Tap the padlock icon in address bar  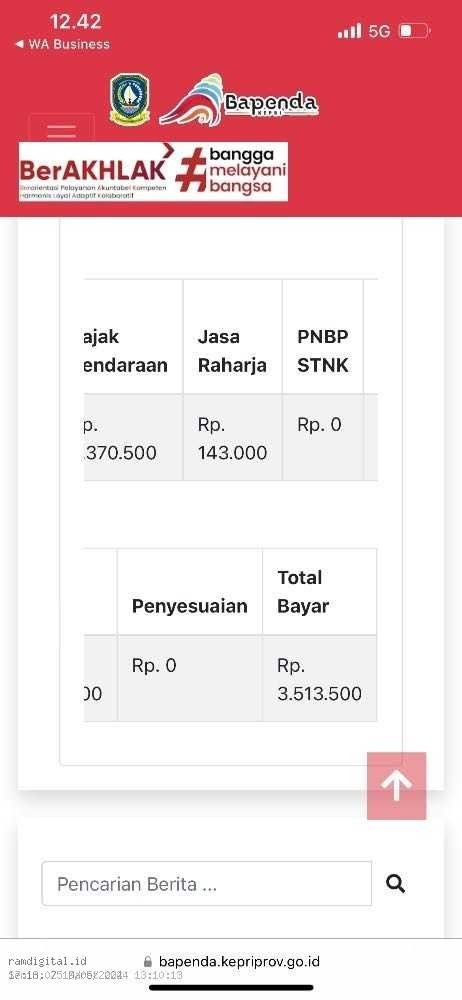click(148, 962)
